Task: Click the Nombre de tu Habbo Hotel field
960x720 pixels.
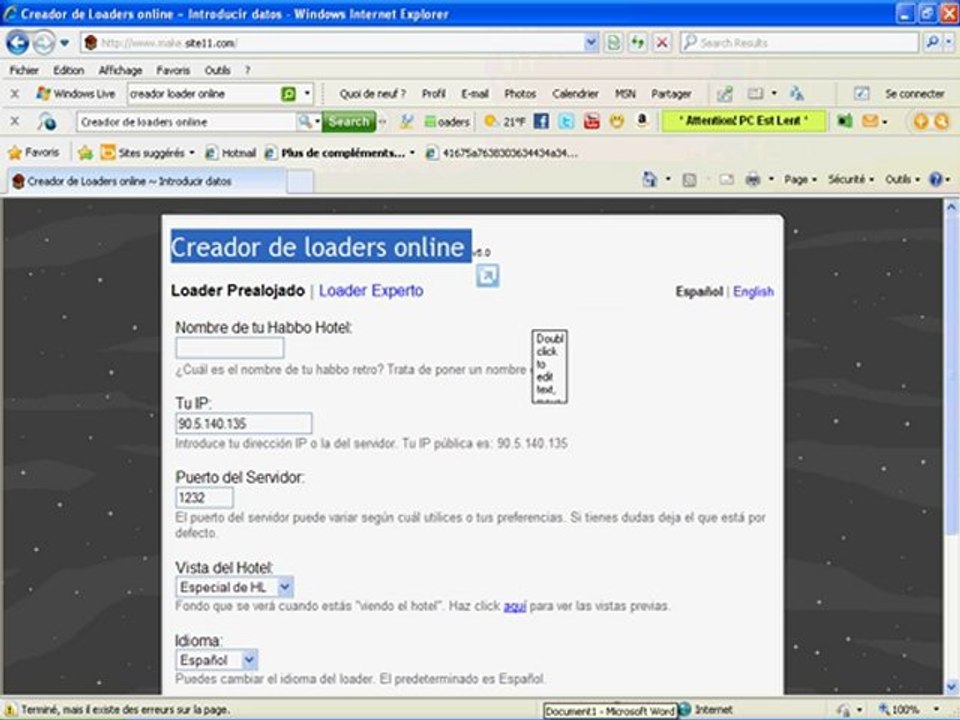Action: click(x=230, y=348)
